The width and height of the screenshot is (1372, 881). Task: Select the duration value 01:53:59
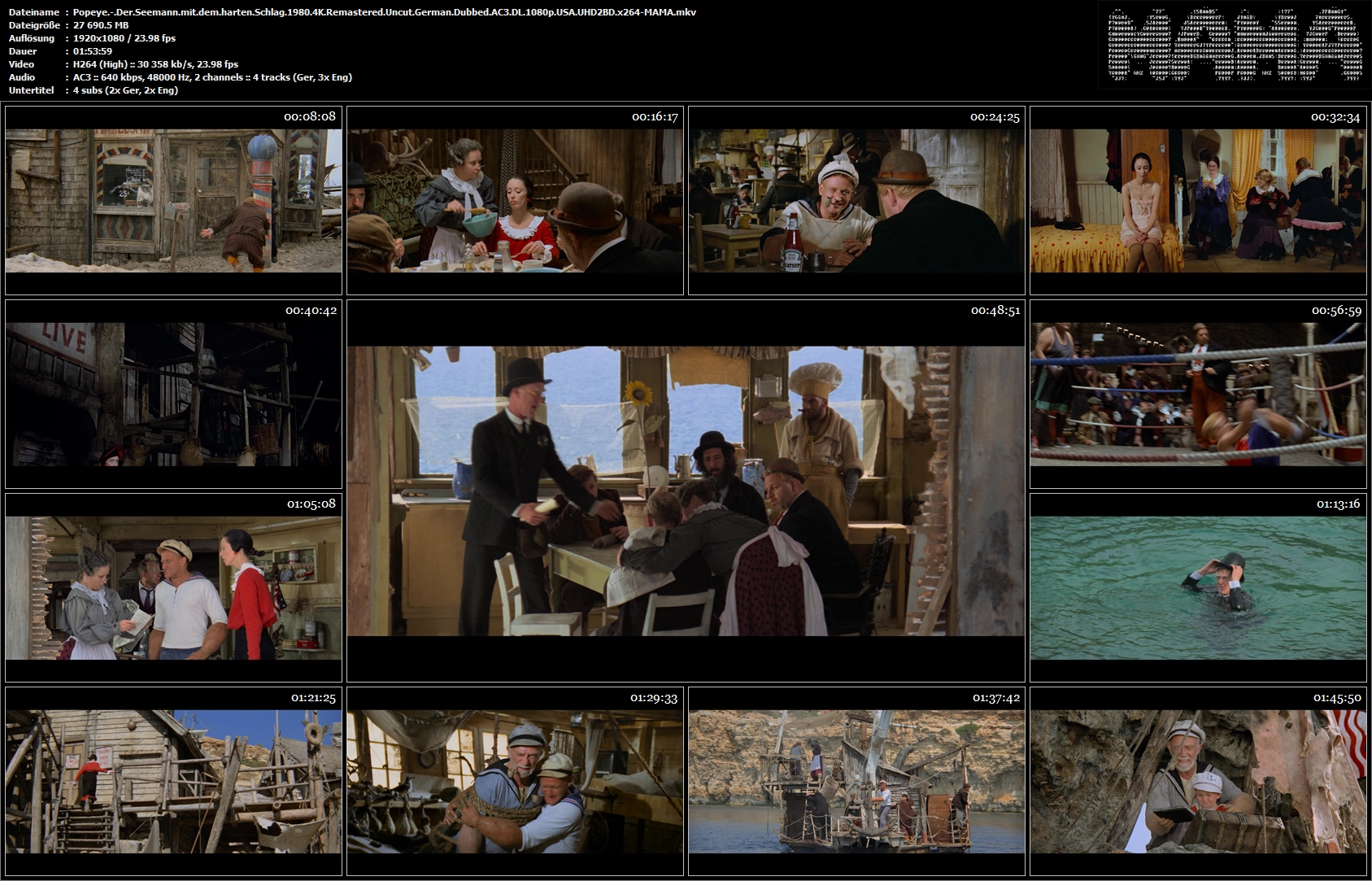[93, 51]
